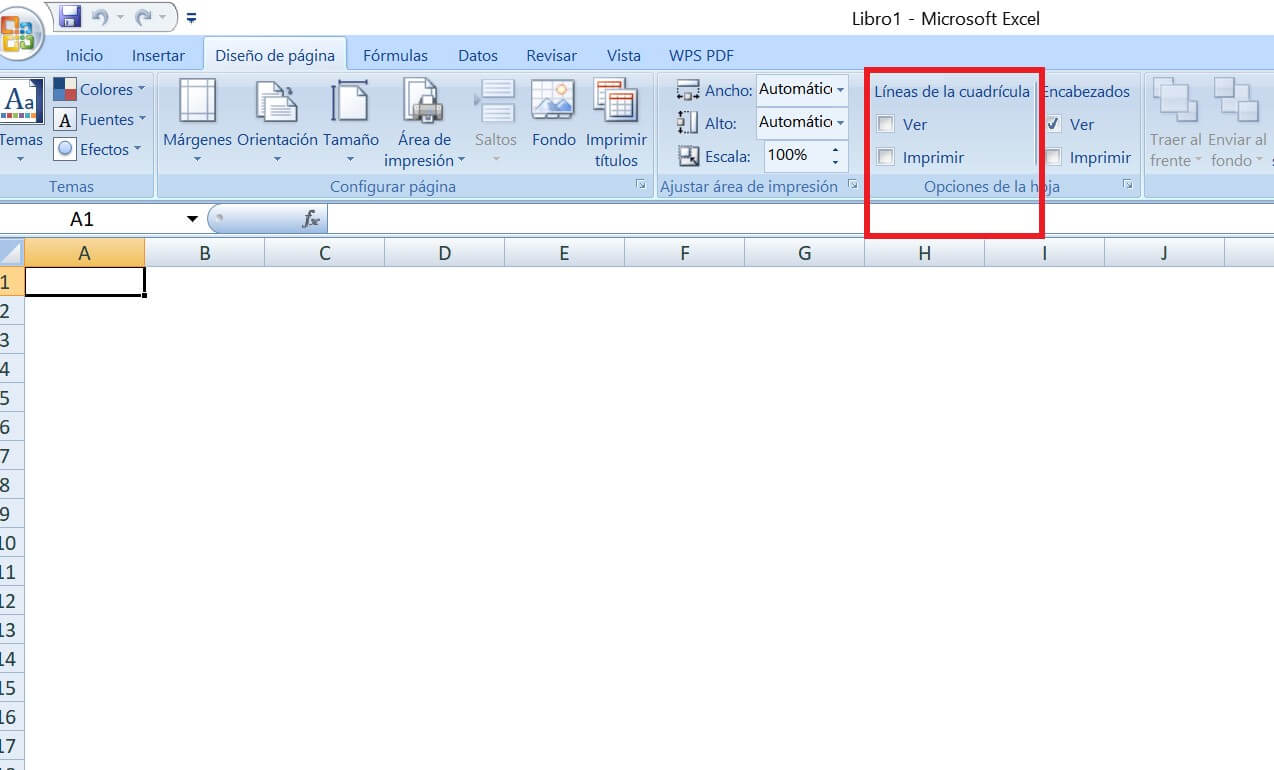
Task: Switch to the WPS PDF tab
Action: click(701, 56)
